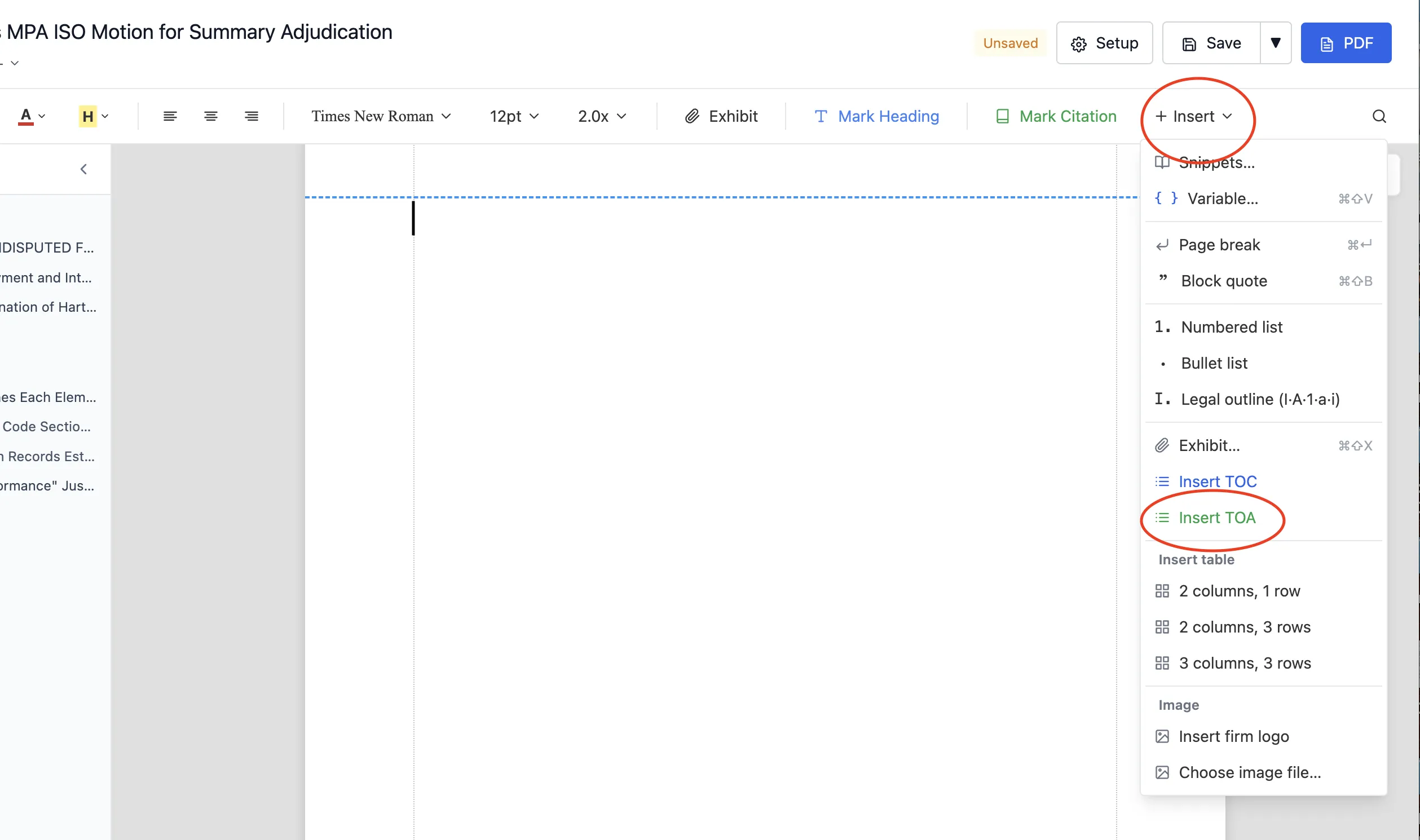Select Insert TOA menu item
This screenshot has width=1420, height=840.
[1264, 518]
